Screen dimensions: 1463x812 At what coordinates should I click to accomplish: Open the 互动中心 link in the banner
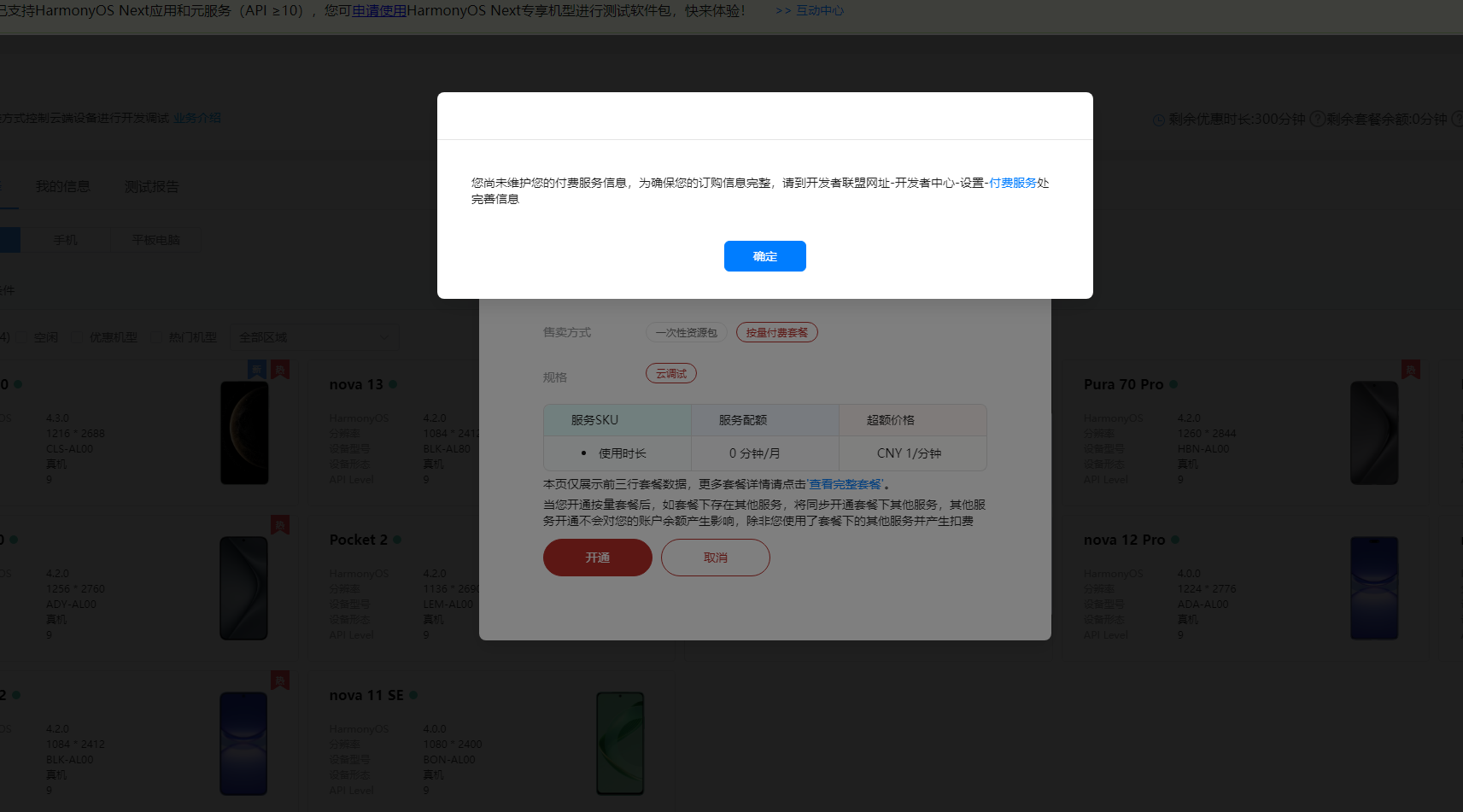click(x=820, y=10)
